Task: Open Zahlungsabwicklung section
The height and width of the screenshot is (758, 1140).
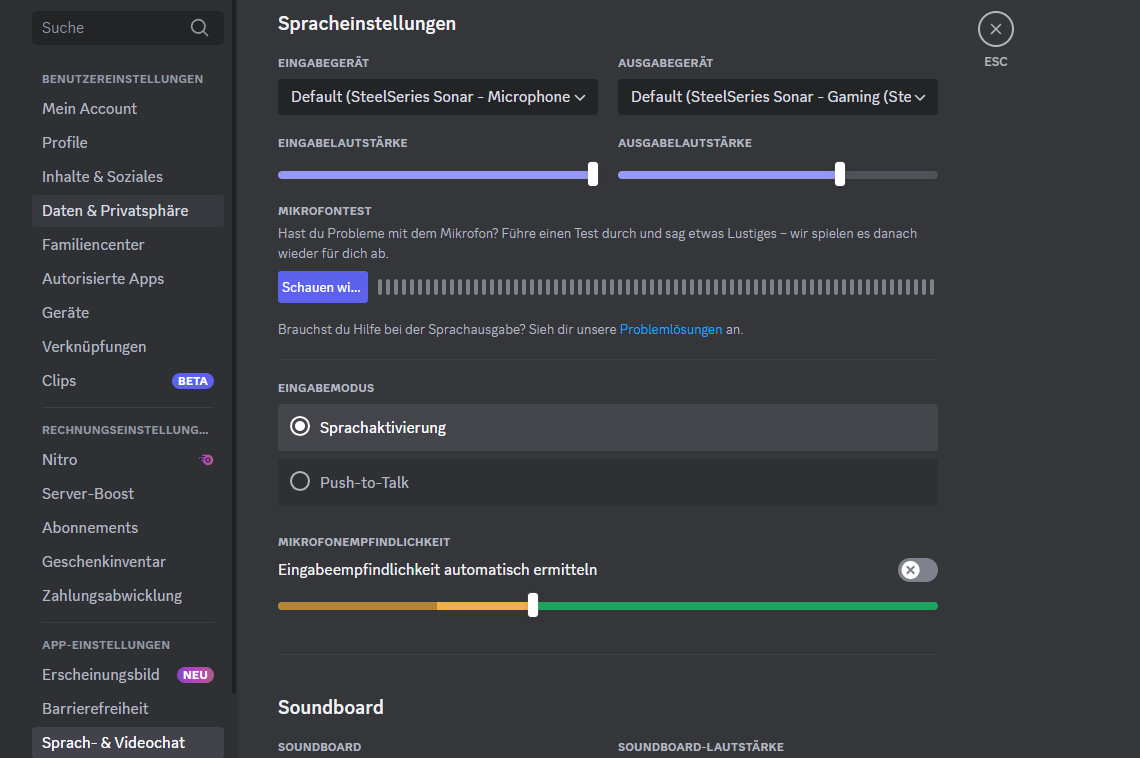Action: 128,596
